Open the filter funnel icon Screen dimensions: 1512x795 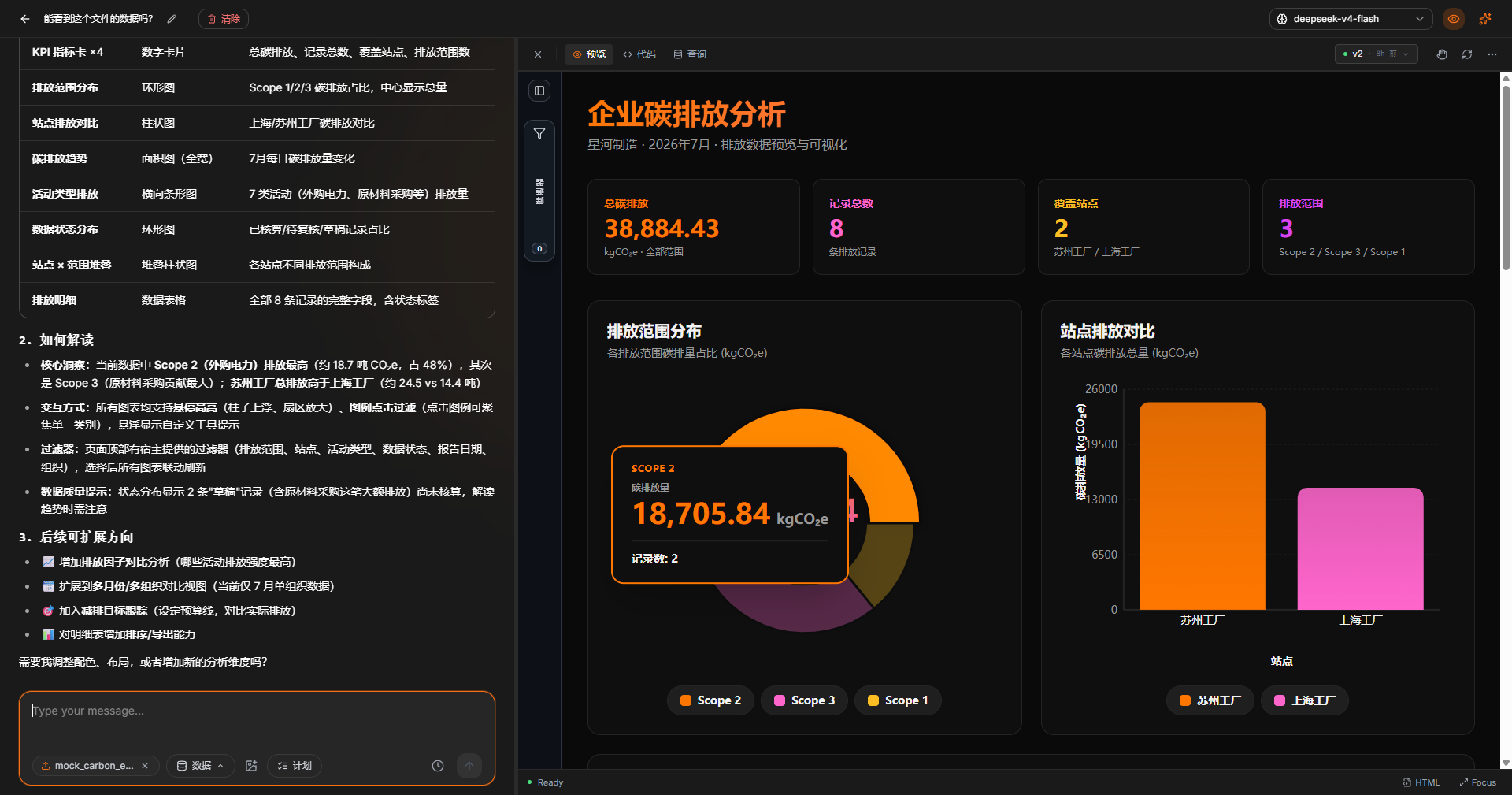(x=539, y=134)
